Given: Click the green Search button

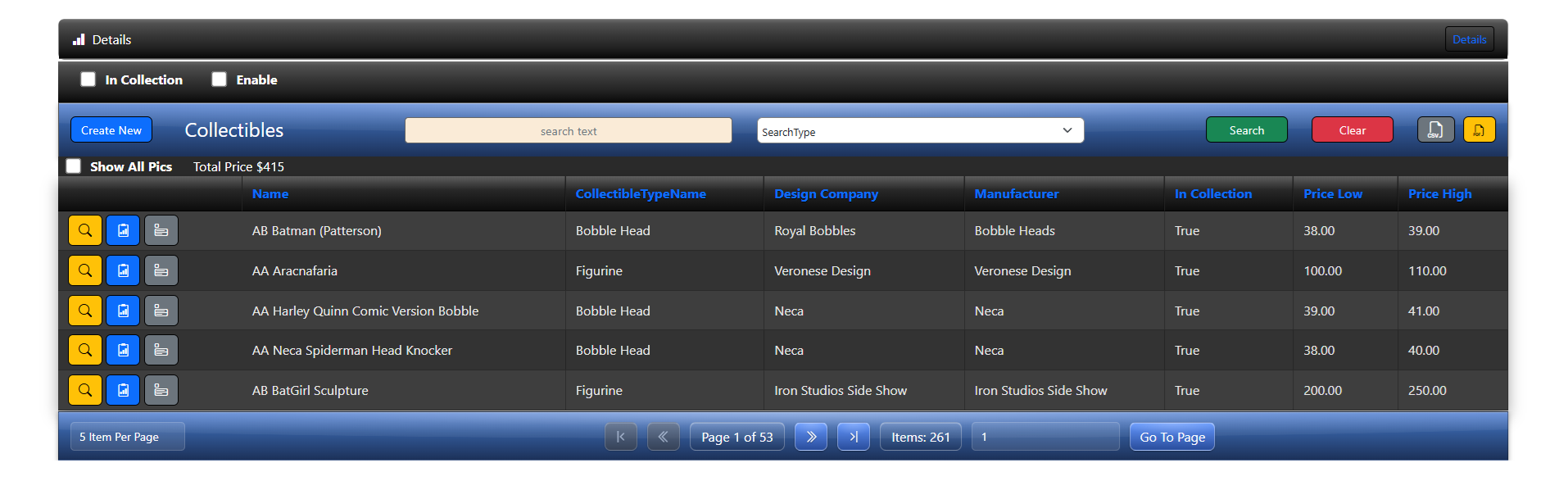Looking at the screenshot, I should coord(1247,130).
